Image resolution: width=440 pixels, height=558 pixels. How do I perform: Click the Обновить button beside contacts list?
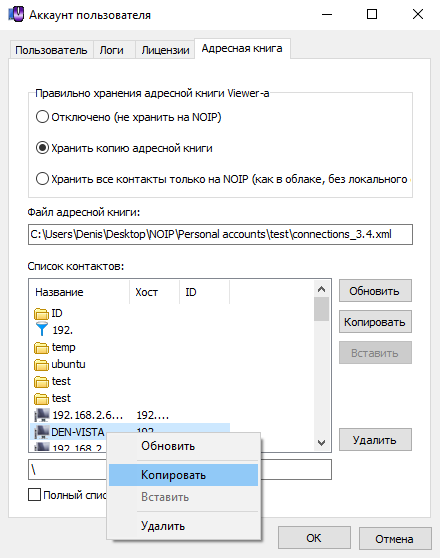(375, 291)
